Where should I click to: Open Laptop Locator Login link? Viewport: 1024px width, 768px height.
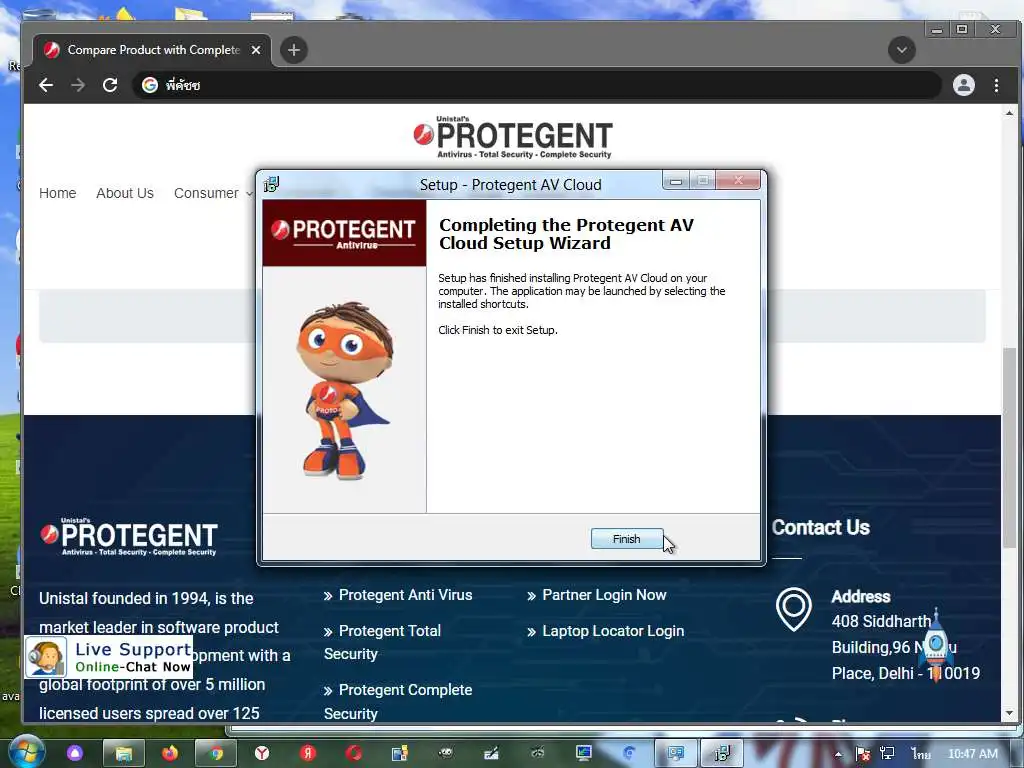pyautogui.click(x=613, y=631)
